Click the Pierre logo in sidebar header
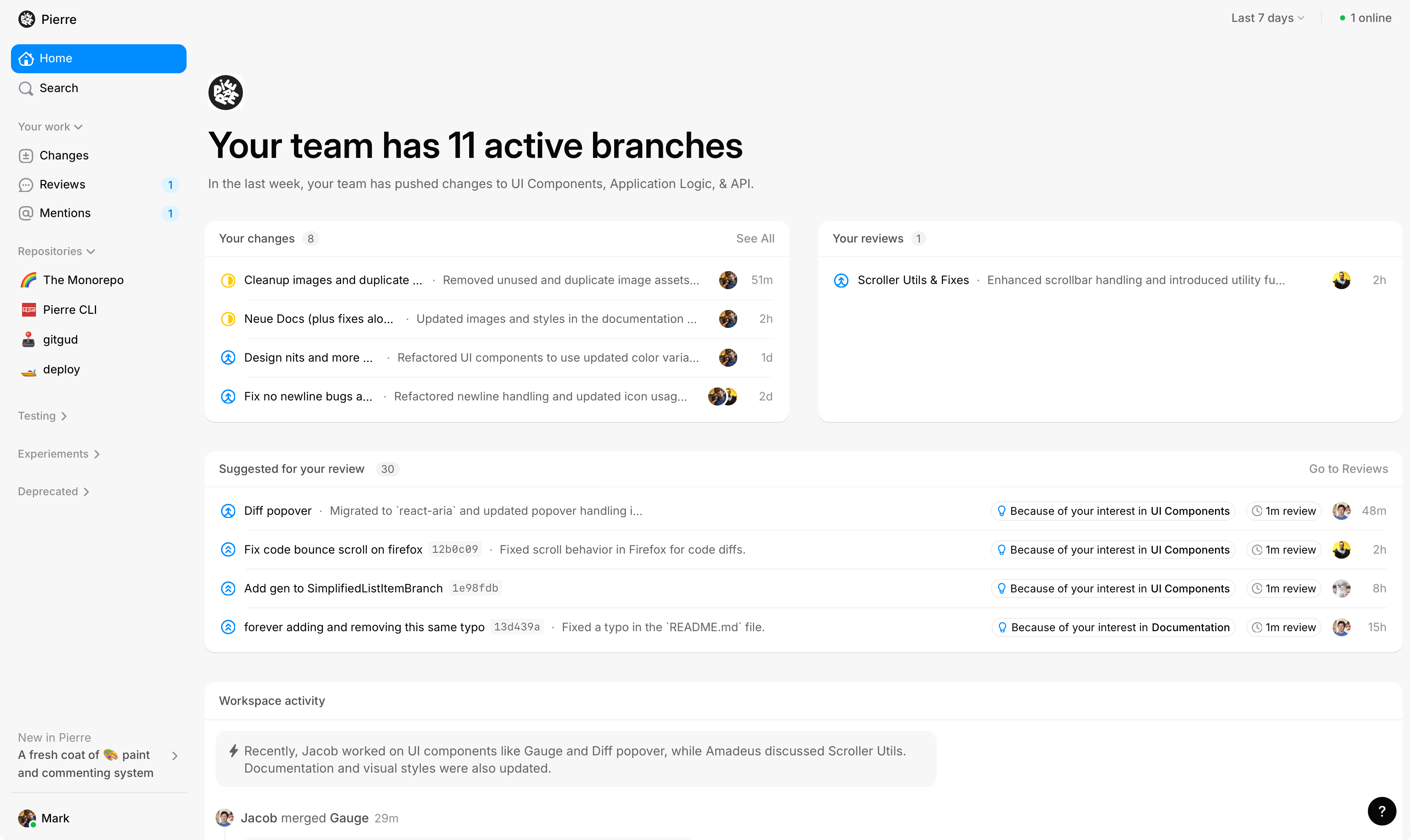 point(27,19)
